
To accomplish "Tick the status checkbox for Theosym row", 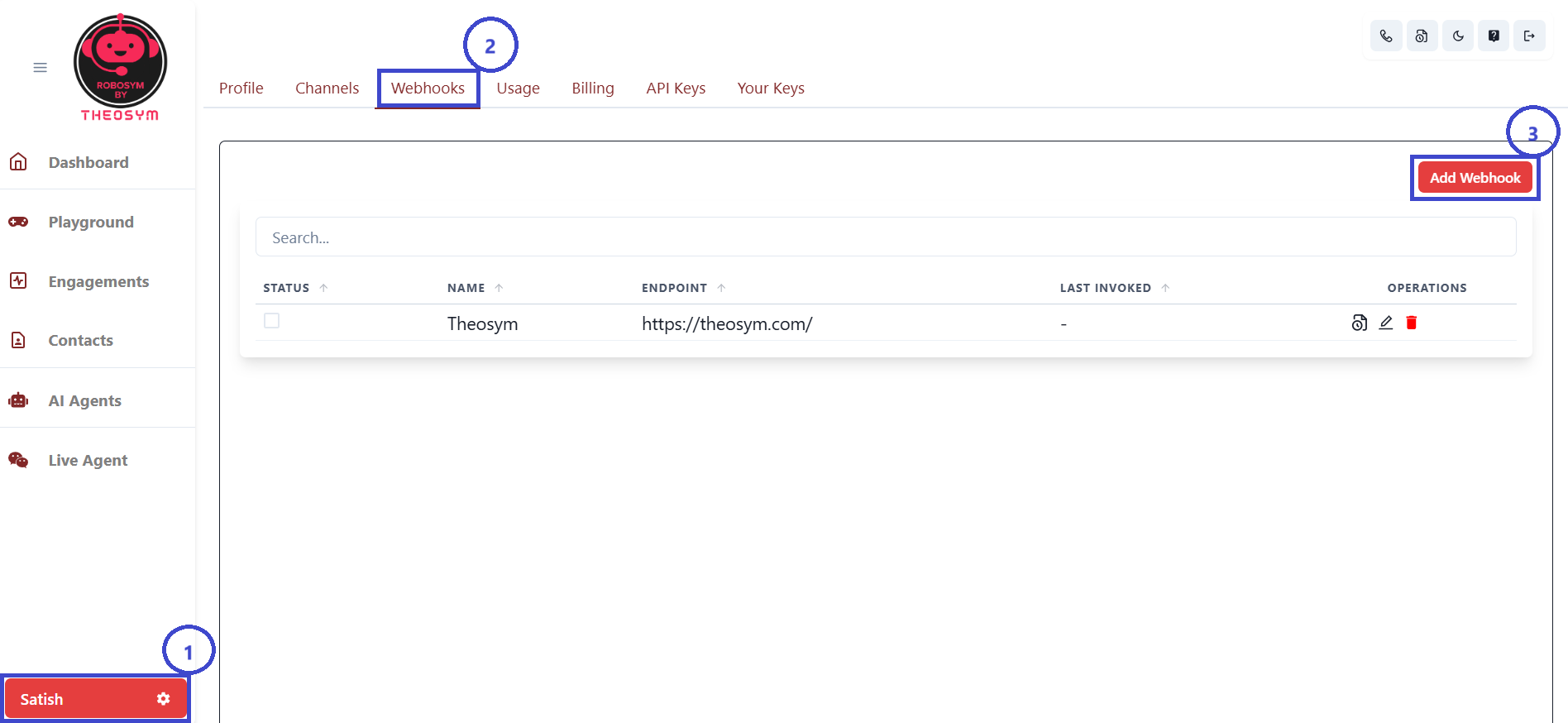I will (271, 320).
